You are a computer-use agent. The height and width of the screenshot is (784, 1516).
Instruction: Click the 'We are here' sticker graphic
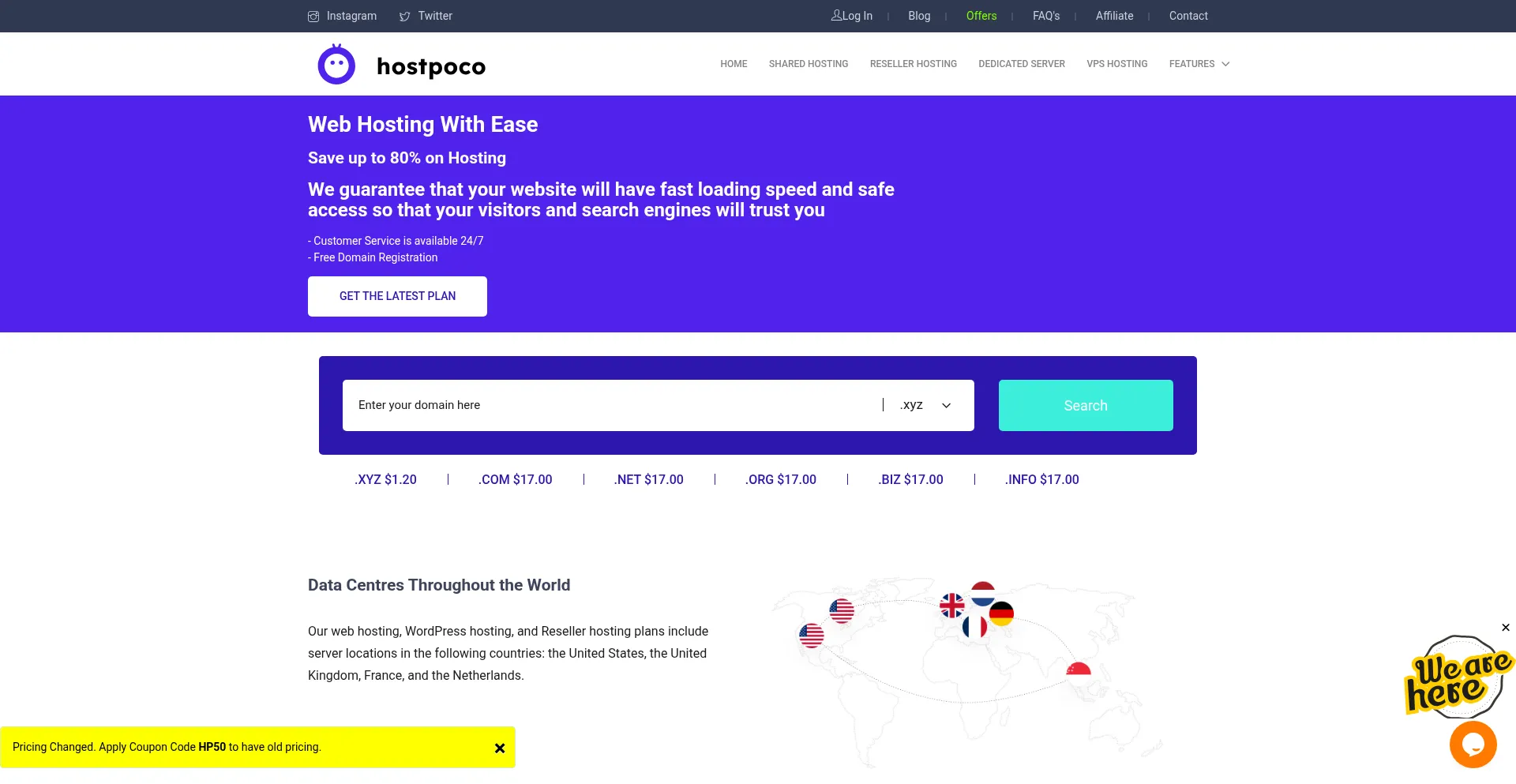[x=1458, y=677]
